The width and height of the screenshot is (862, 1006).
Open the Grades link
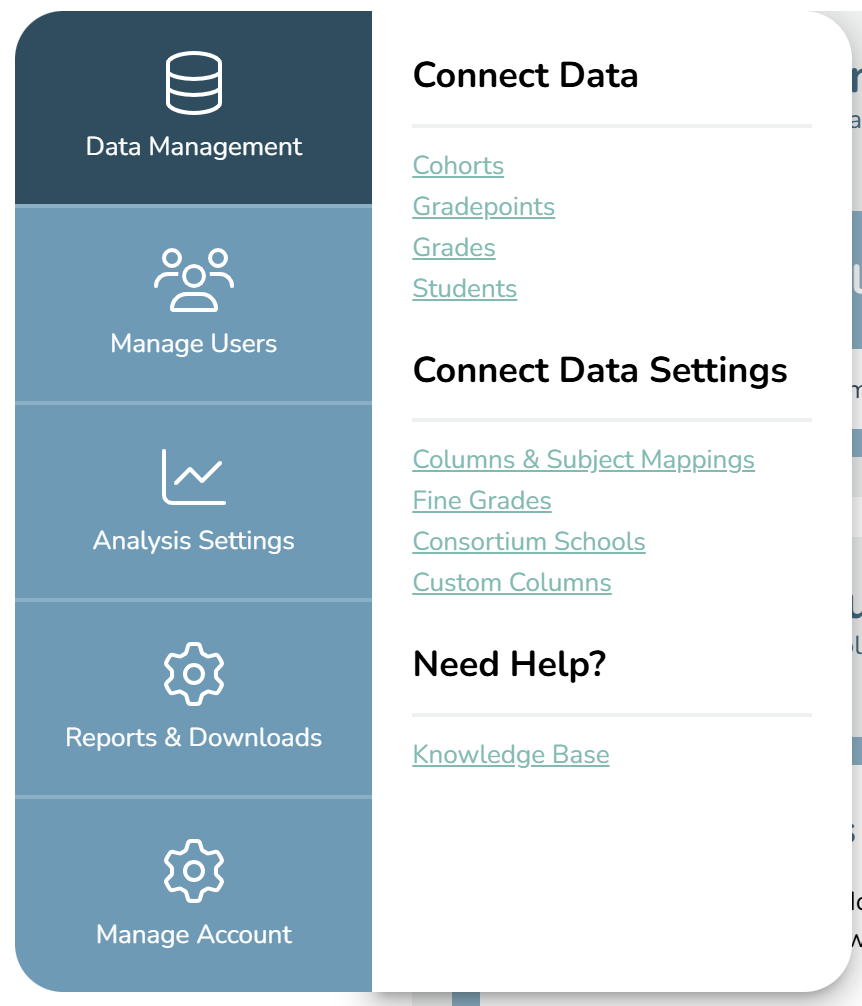[x=454, y=248]
